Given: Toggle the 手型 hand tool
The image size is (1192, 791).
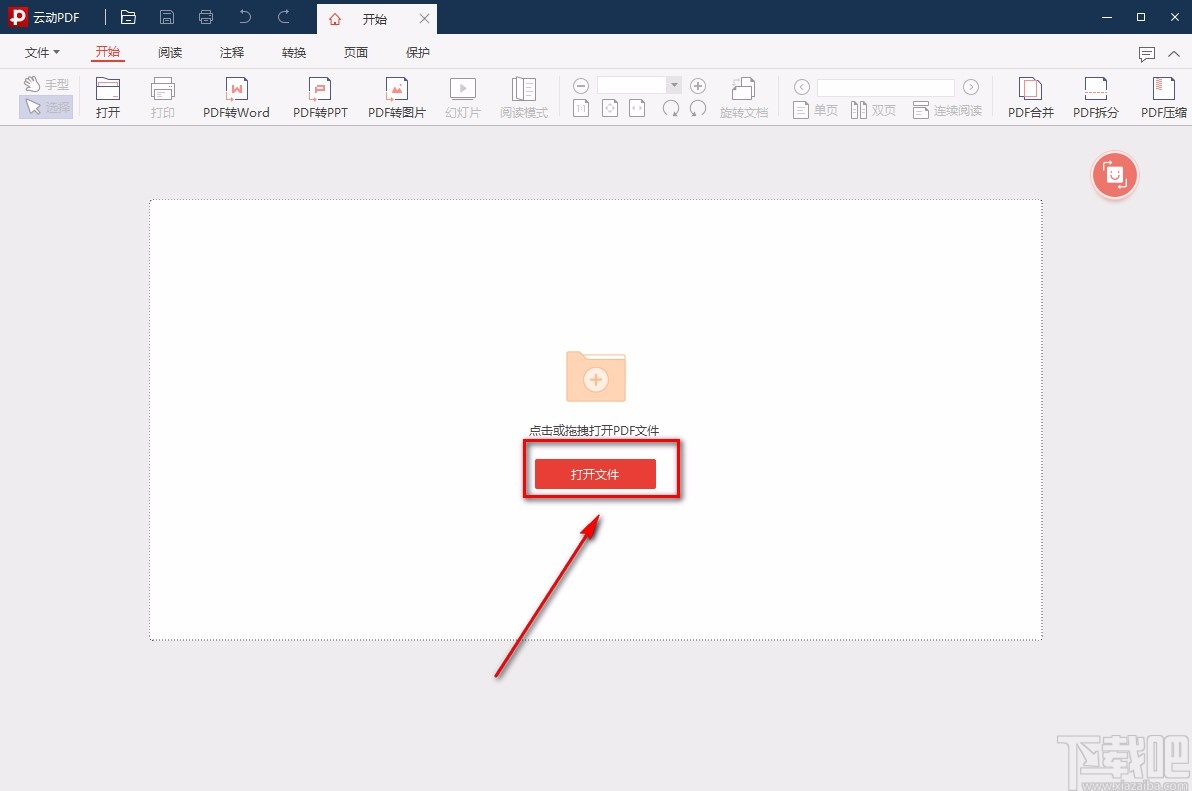Looking at the screenshot, I should 46,85.
